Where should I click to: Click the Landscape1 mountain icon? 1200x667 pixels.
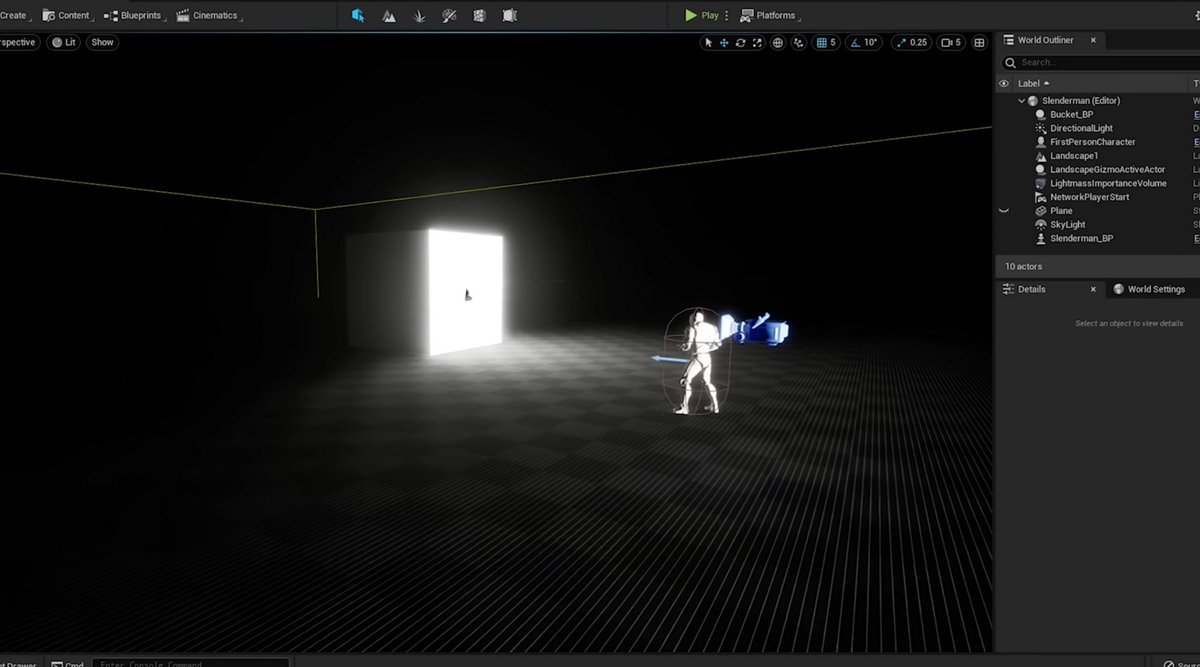pos(1041,156)
